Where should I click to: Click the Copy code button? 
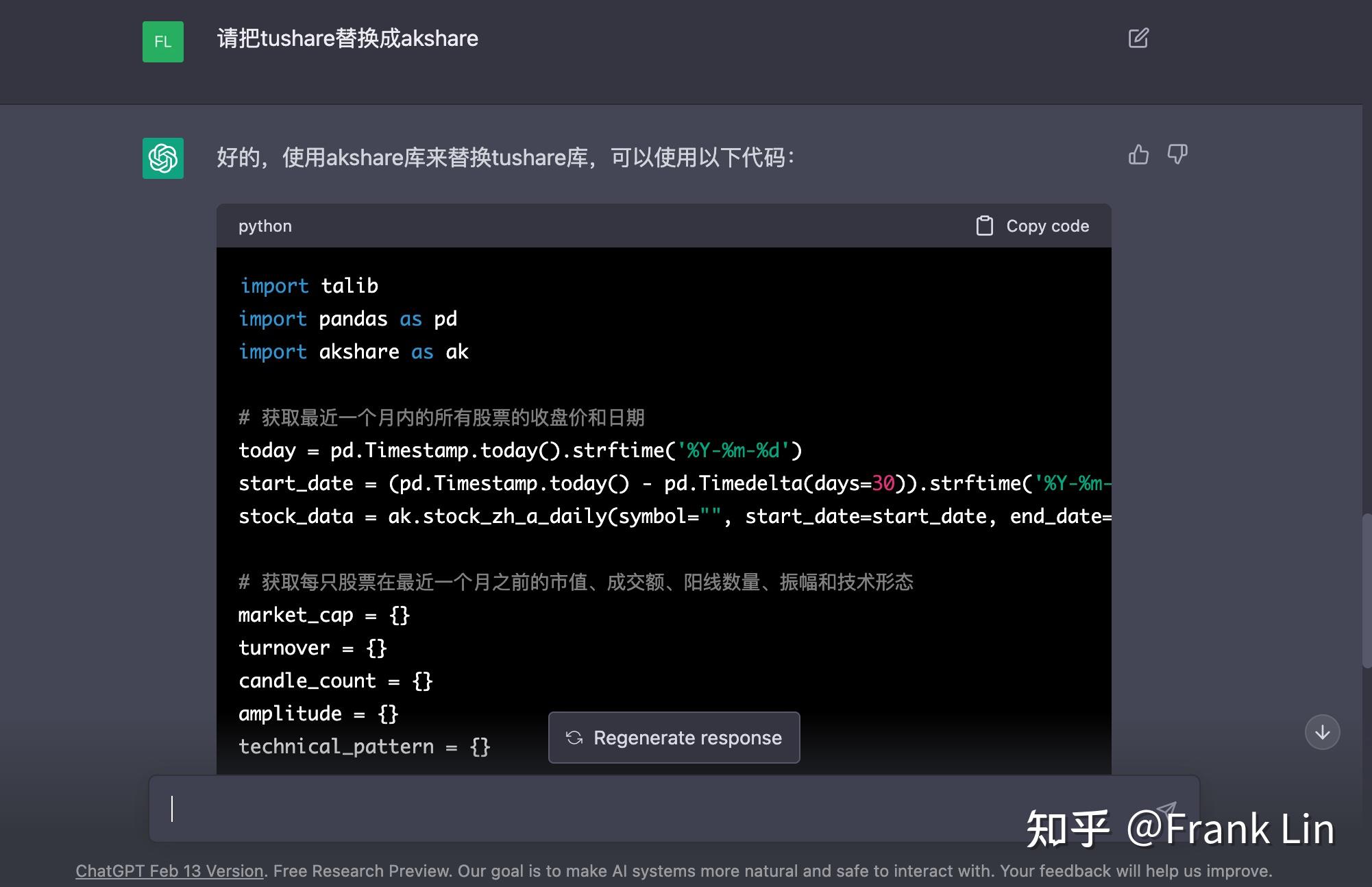click(x=1032, y=226)
